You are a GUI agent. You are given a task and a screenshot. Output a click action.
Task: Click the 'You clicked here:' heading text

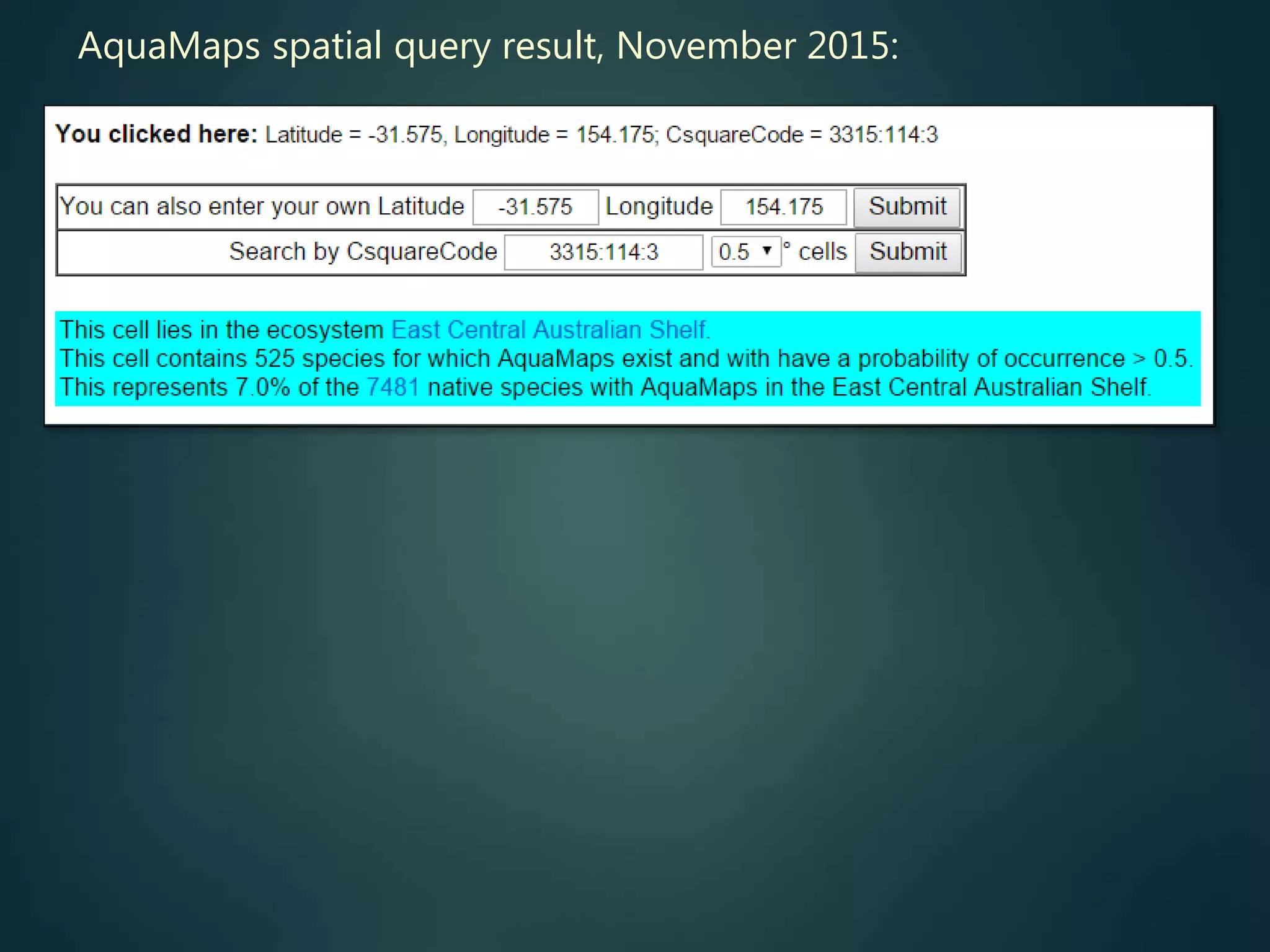pos(156,134)
